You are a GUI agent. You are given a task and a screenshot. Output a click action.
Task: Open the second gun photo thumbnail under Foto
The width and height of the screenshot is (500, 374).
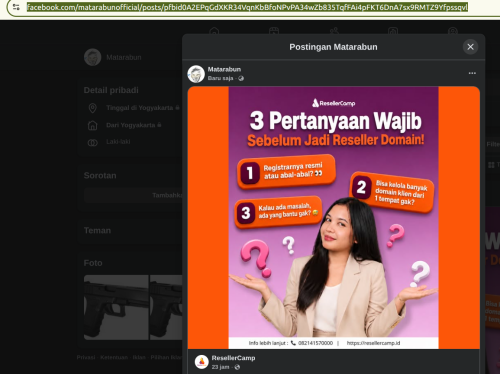click(x=166, y=307)
